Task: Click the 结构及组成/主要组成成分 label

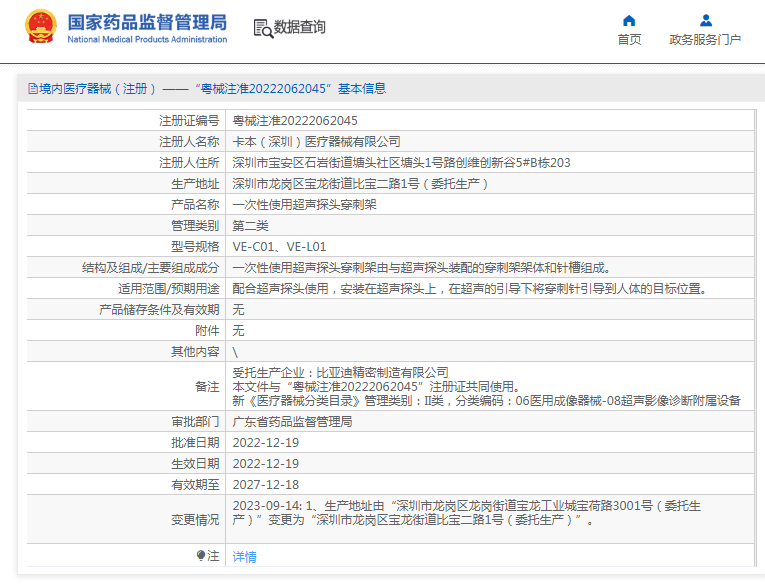Action: (x=151, y=267)
